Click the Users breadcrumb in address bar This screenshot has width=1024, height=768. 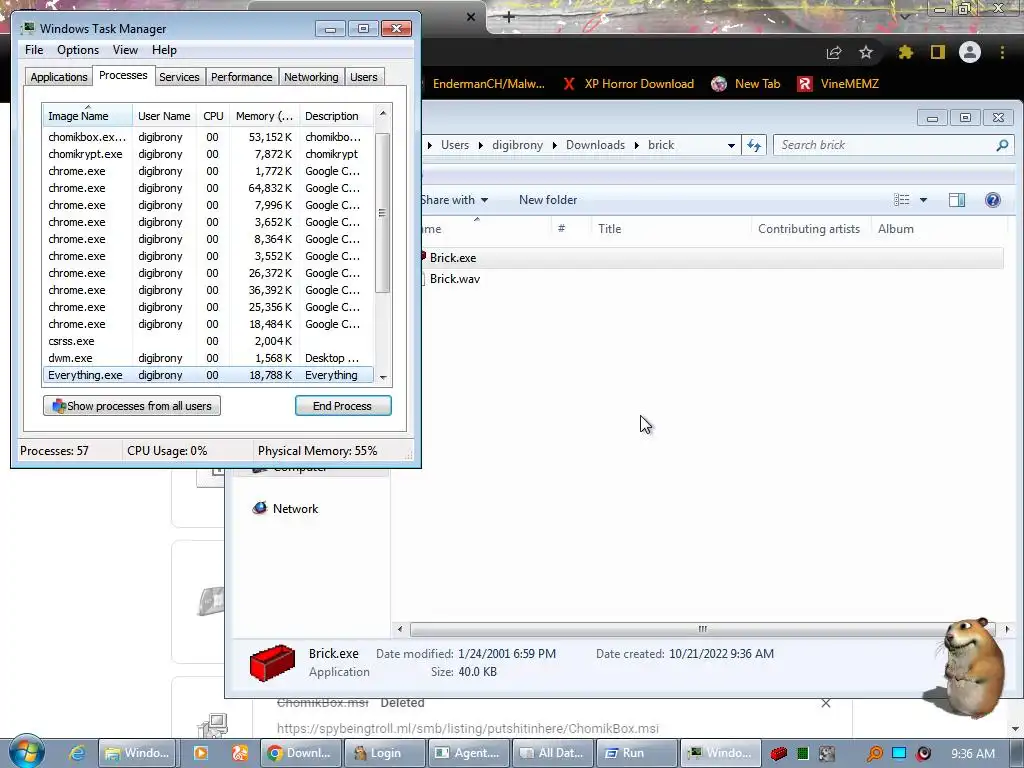pos(455,145)
